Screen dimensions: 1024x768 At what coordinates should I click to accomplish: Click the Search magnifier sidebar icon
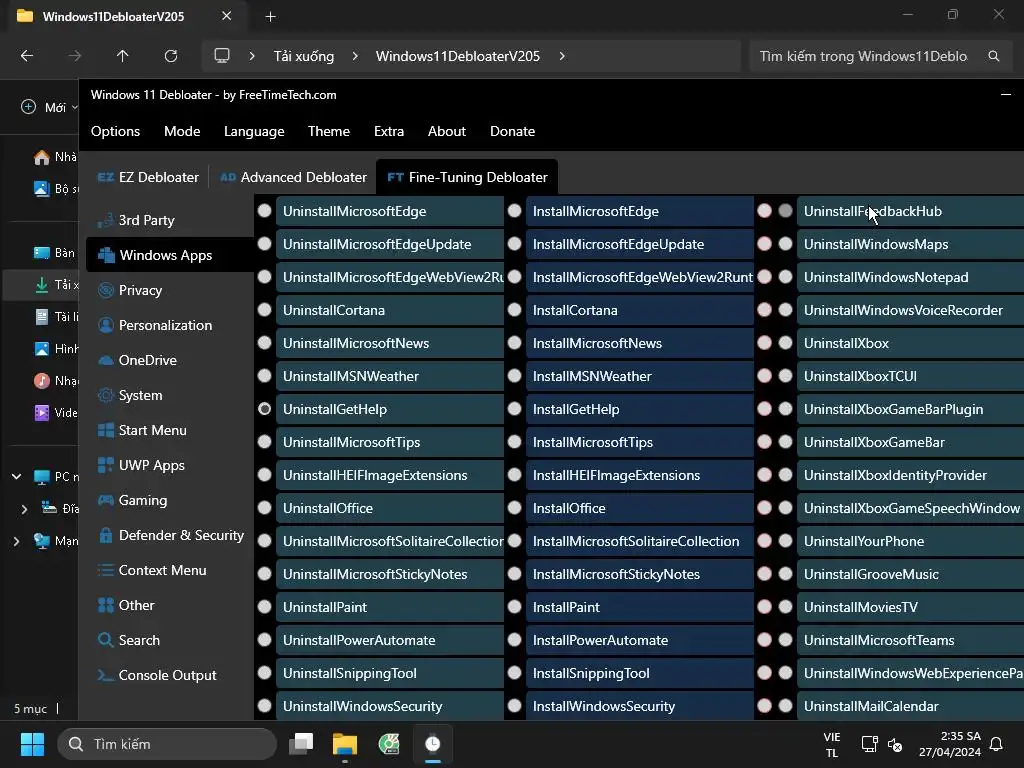(x=105, y=640)
